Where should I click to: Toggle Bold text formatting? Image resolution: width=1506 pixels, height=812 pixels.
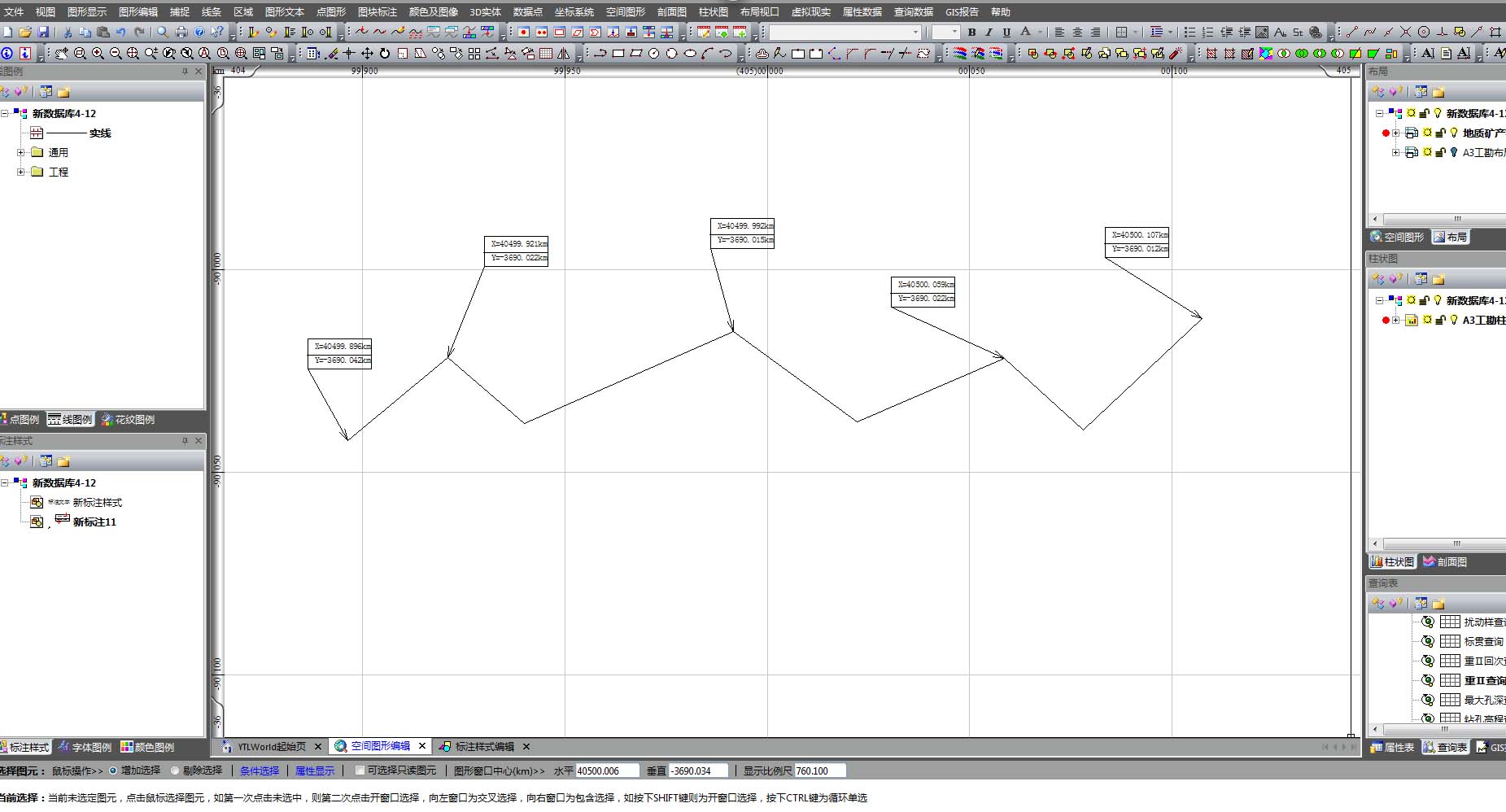click(x=971, y=32)
